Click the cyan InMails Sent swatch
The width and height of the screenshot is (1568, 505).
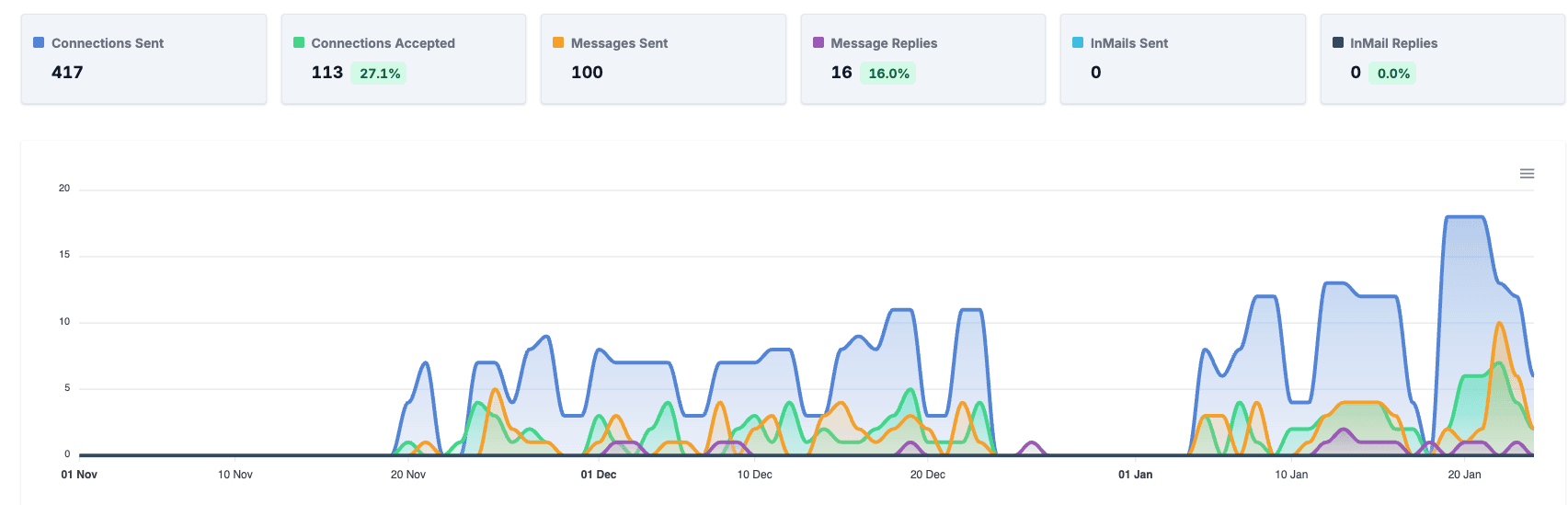(x=1078, y=42)
